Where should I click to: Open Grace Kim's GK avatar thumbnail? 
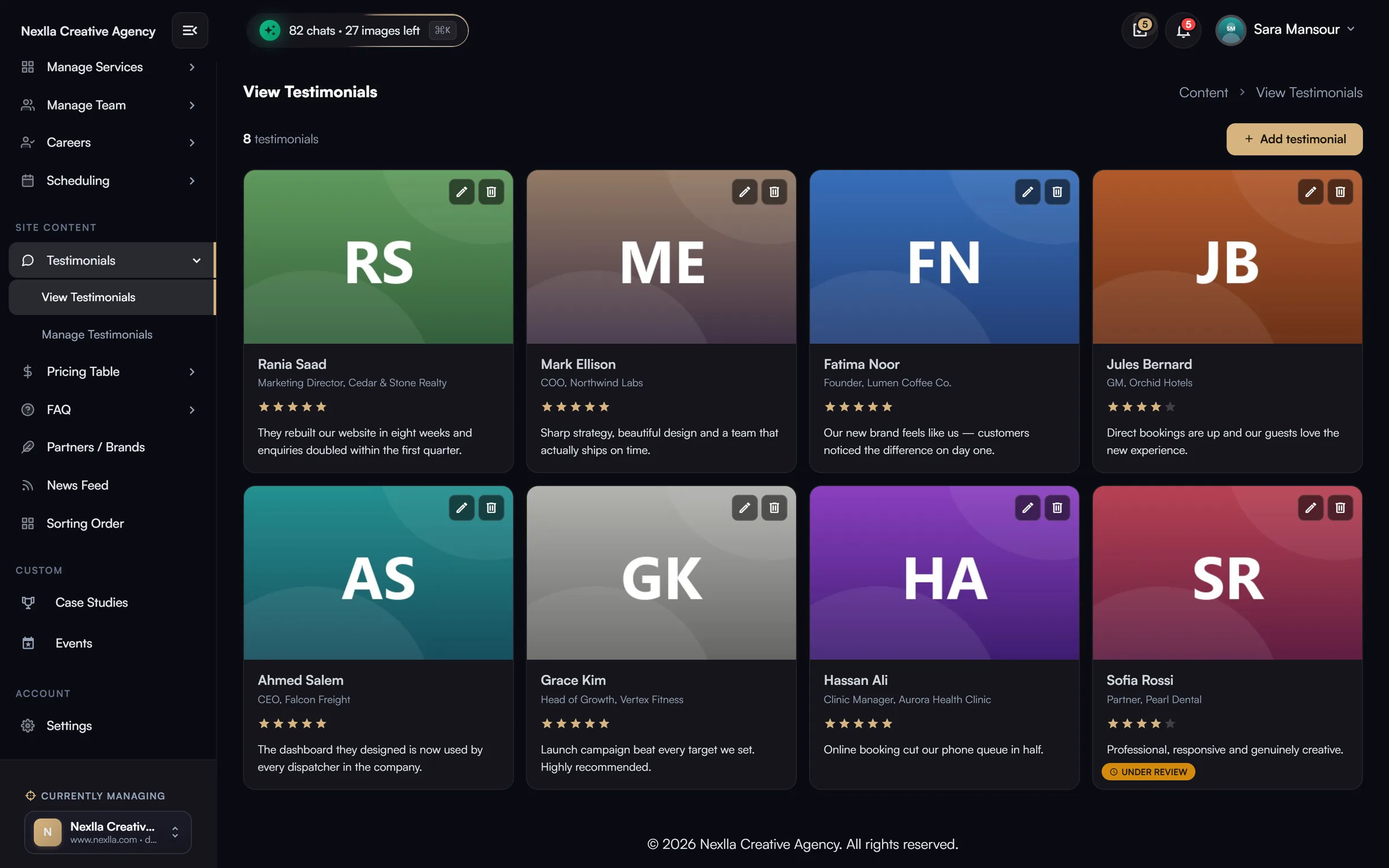click(x=661, y=573)
